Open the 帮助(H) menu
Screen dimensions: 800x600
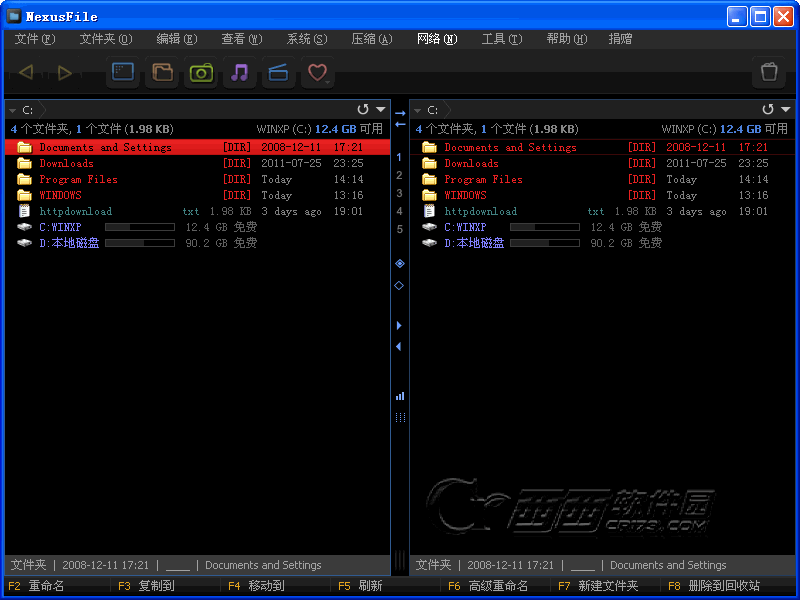[x=567, y=39]
